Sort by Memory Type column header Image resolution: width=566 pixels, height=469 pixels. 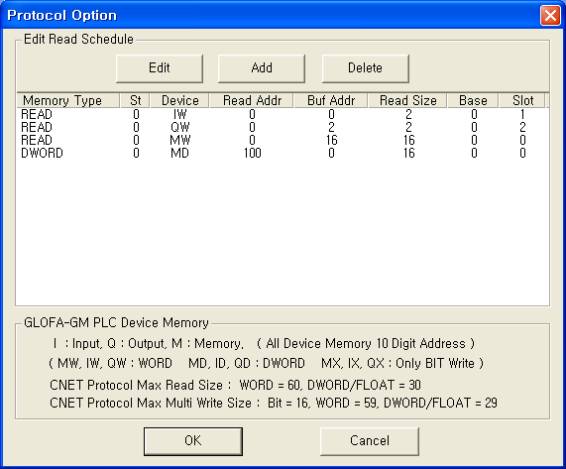point(68,100)
